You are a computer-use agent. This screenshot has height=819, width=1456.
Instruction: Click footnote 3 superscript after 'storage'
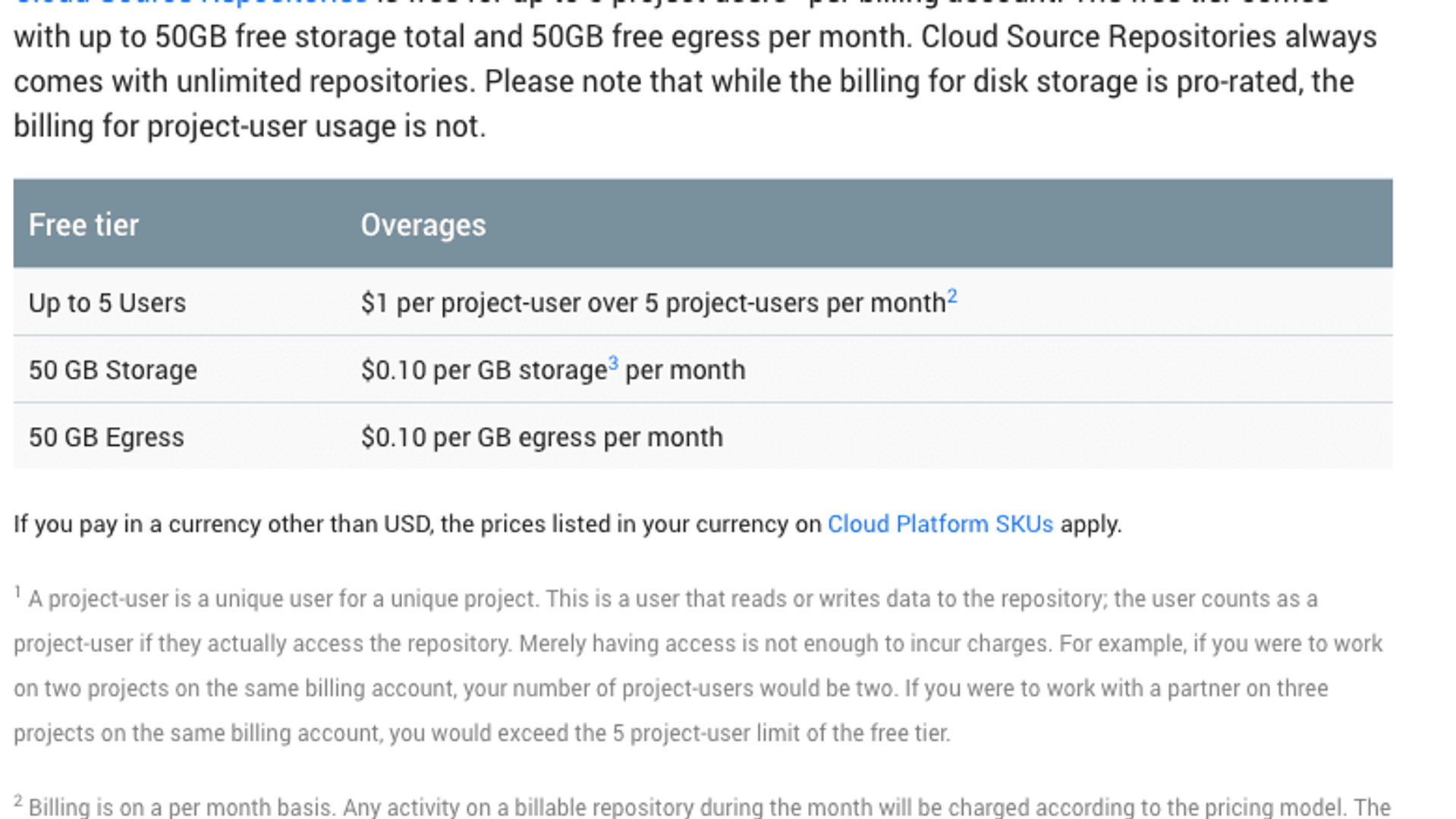click(613, 363)
